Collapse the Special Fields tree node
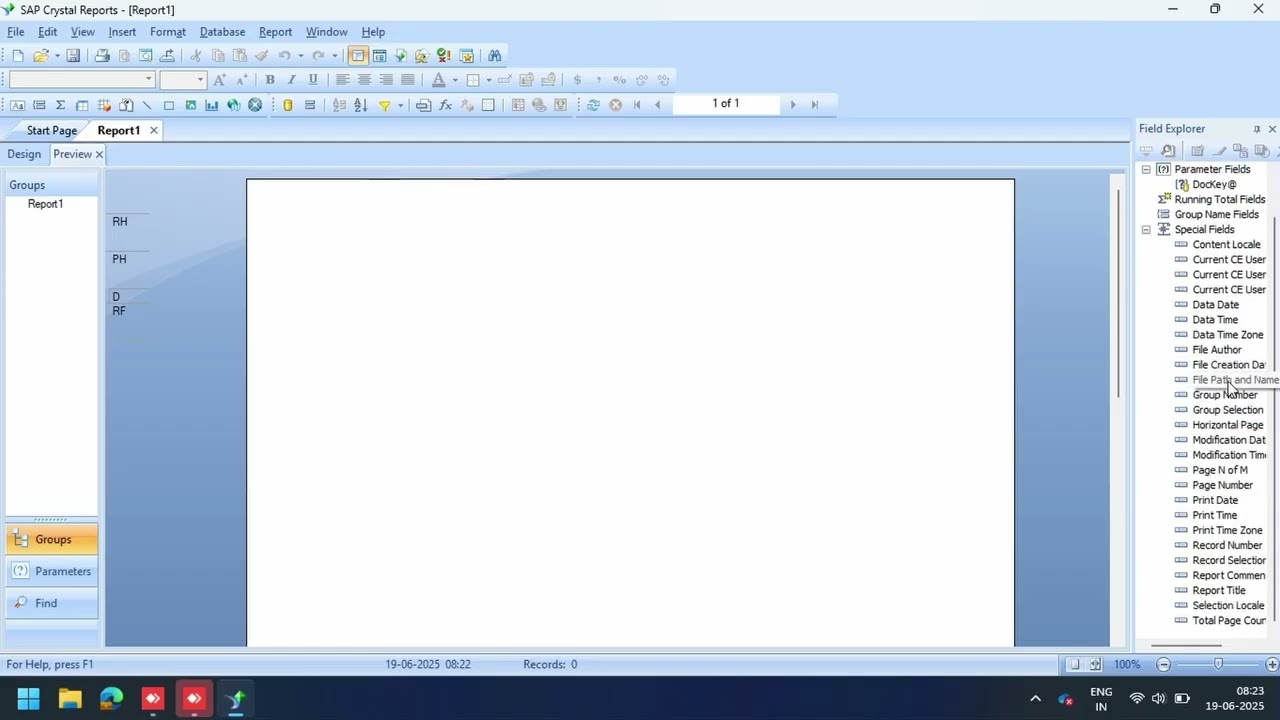 (x=1146, y=230)
